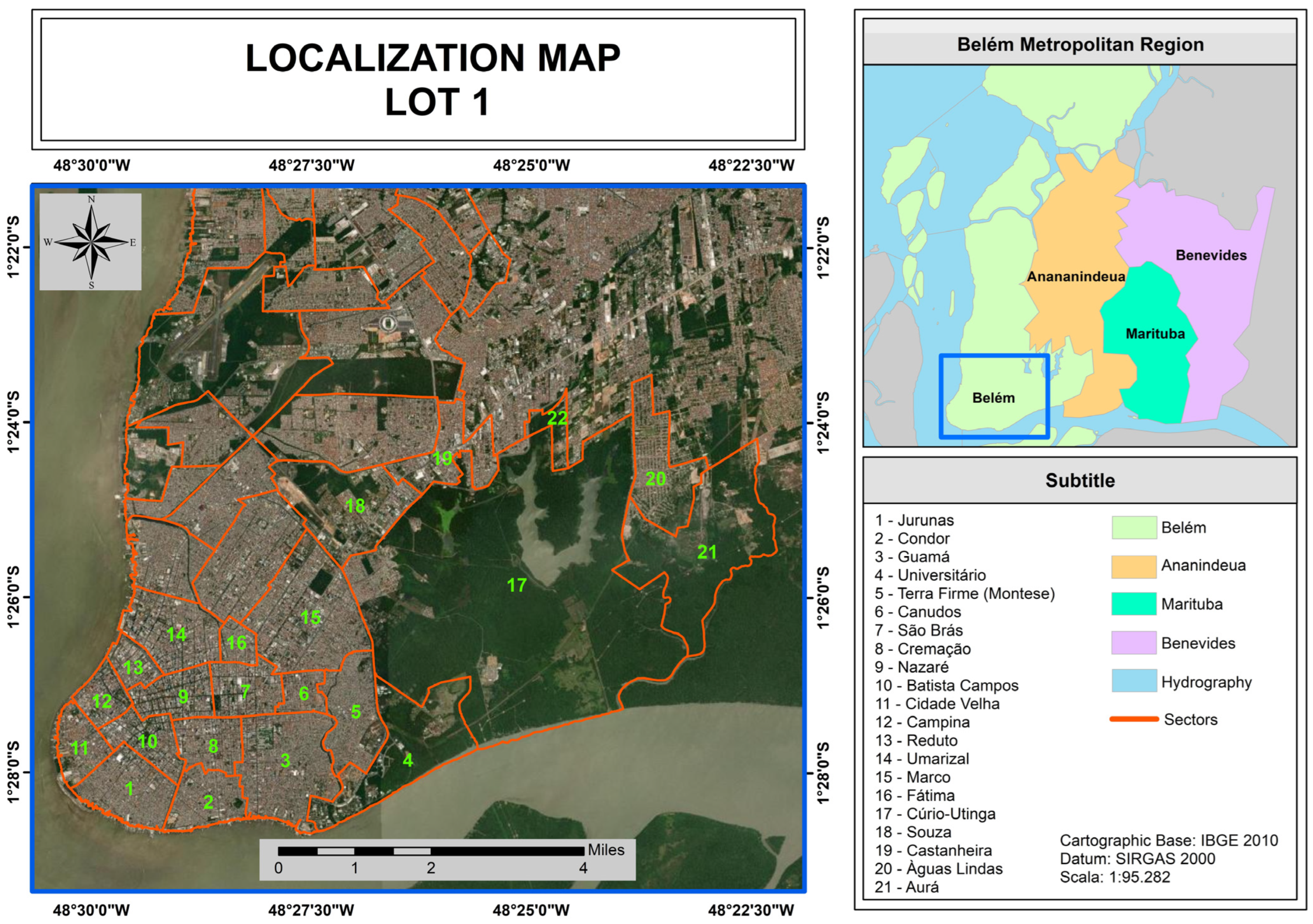Image resolution: width=1313 pixels, height=924 pixels.
Task: Click sector number 22 label
Action: point(557,418)
